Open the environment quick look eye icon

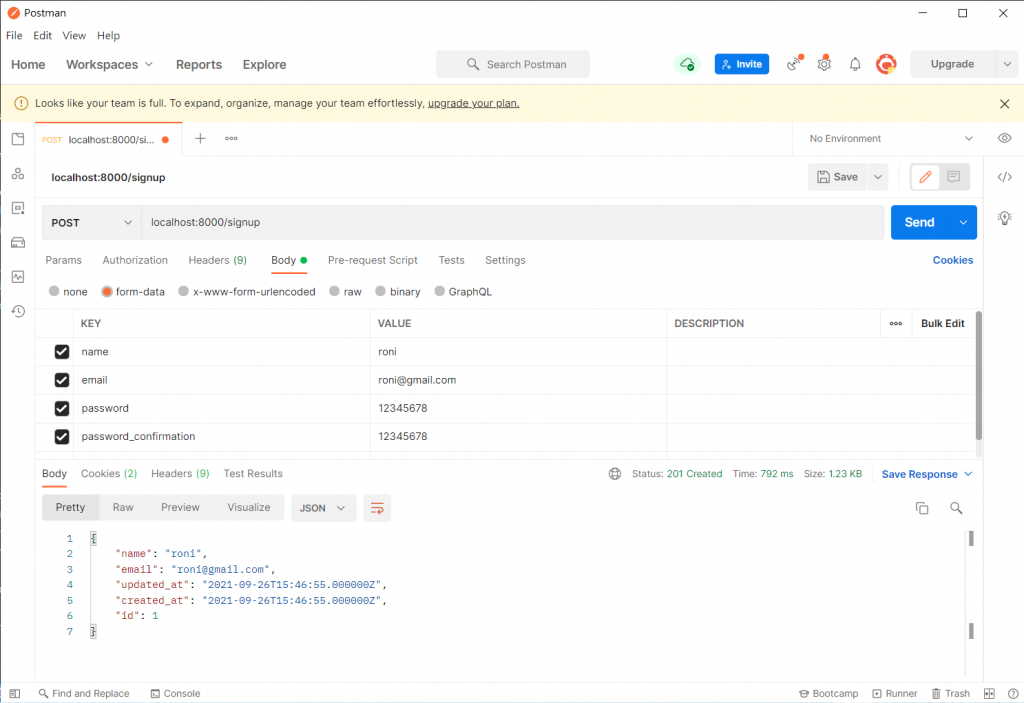pyautogui.click(x=1004, y=139)
